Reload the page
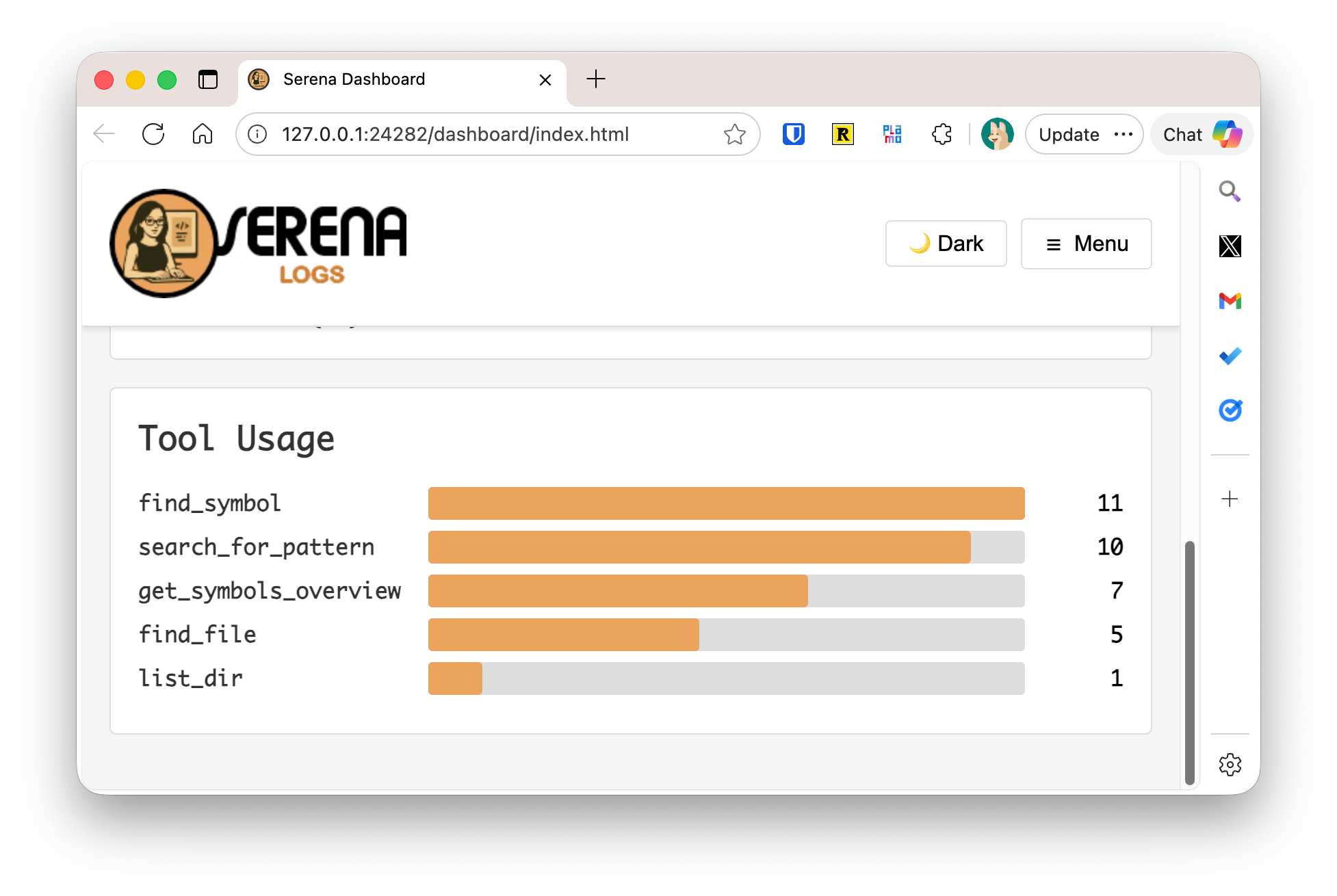The height and width of the screenshot is (896, 1337). tap(153, 134)
